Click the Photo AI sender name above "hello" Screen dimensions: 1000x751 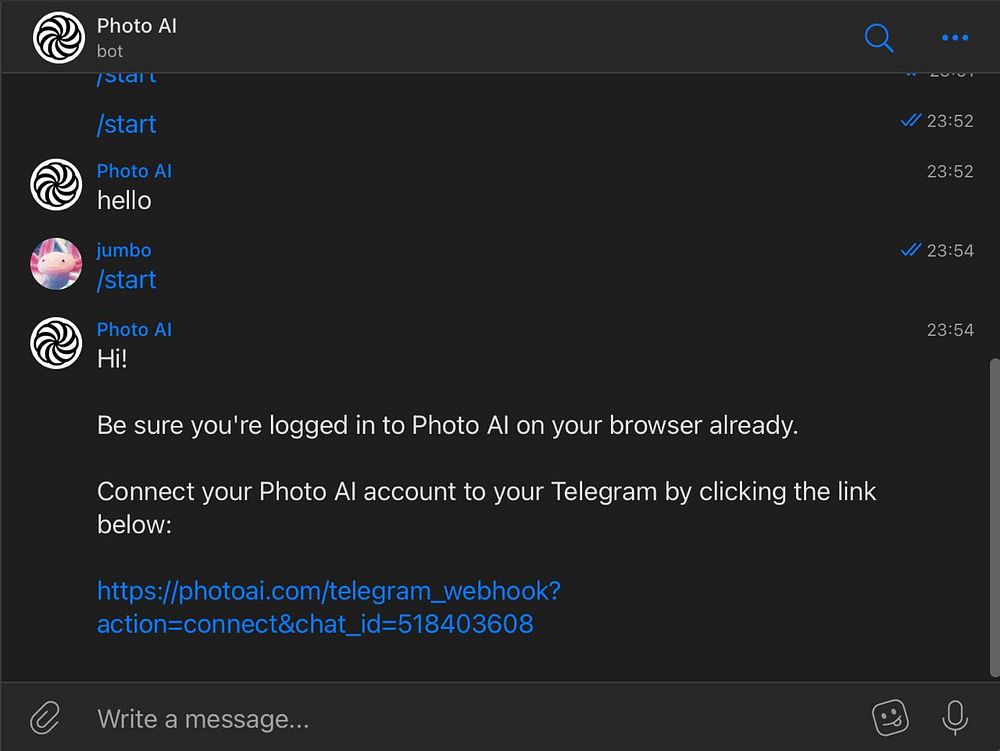coord(134,171)
